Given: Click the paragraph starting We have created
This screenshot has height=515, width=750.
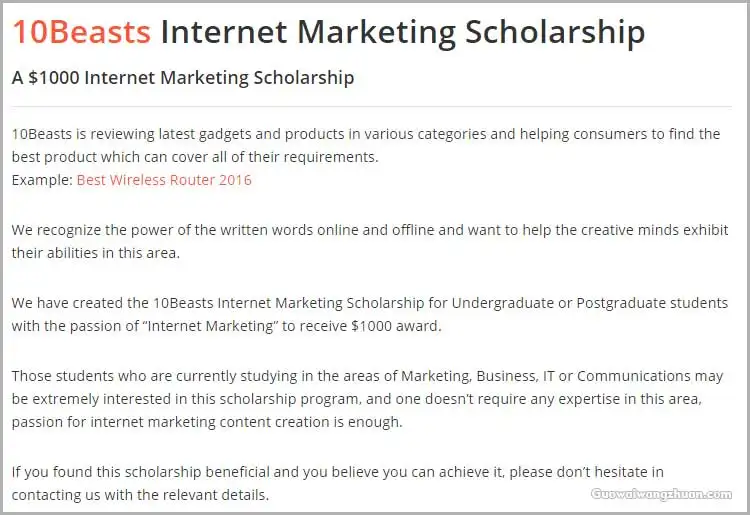Looking at the screenshot, I should pos(370,314).
